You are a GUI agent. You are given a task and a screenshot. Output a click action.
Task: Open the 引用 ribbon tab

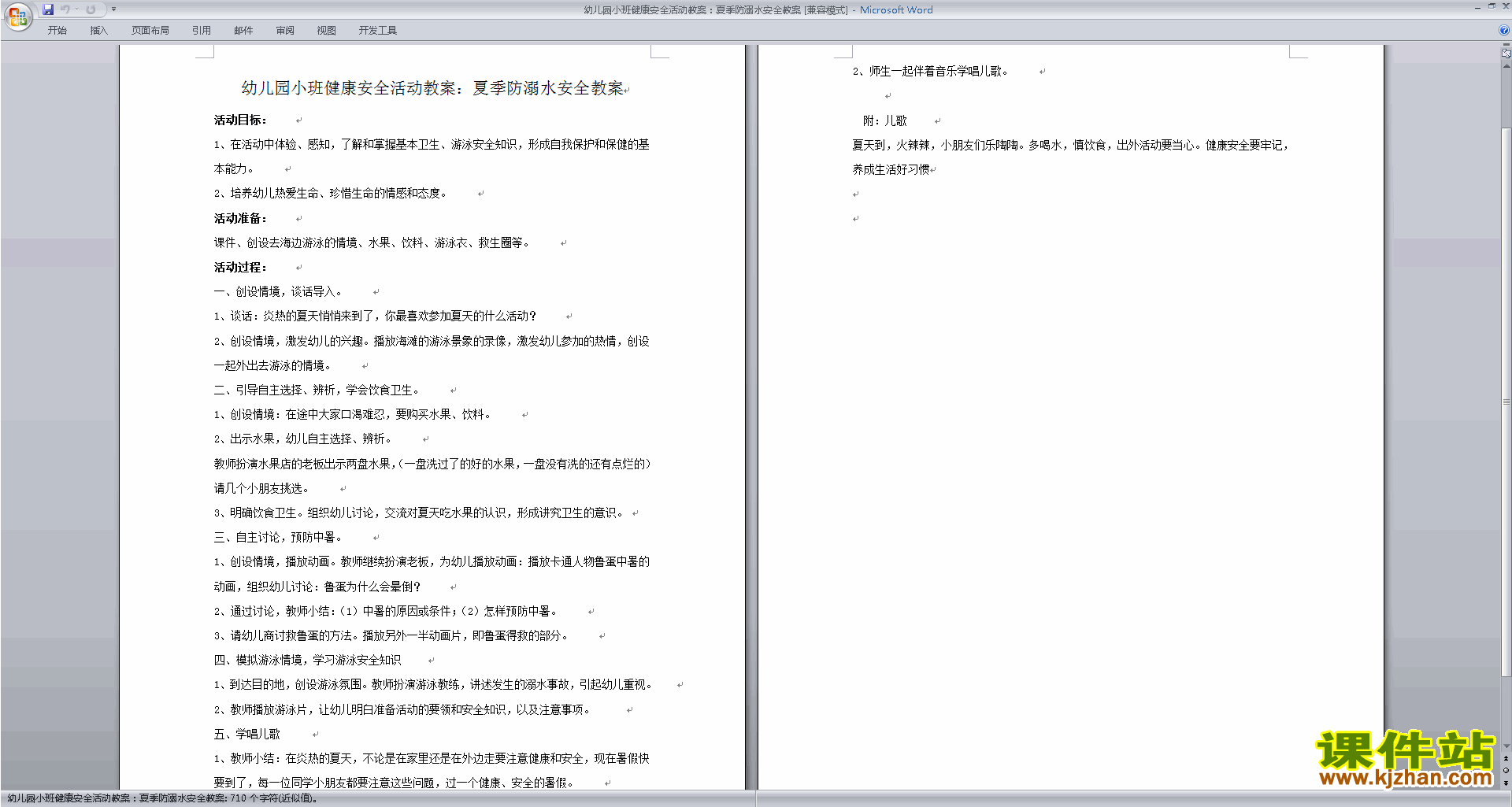pyautogui.click(x=201, y=31)
